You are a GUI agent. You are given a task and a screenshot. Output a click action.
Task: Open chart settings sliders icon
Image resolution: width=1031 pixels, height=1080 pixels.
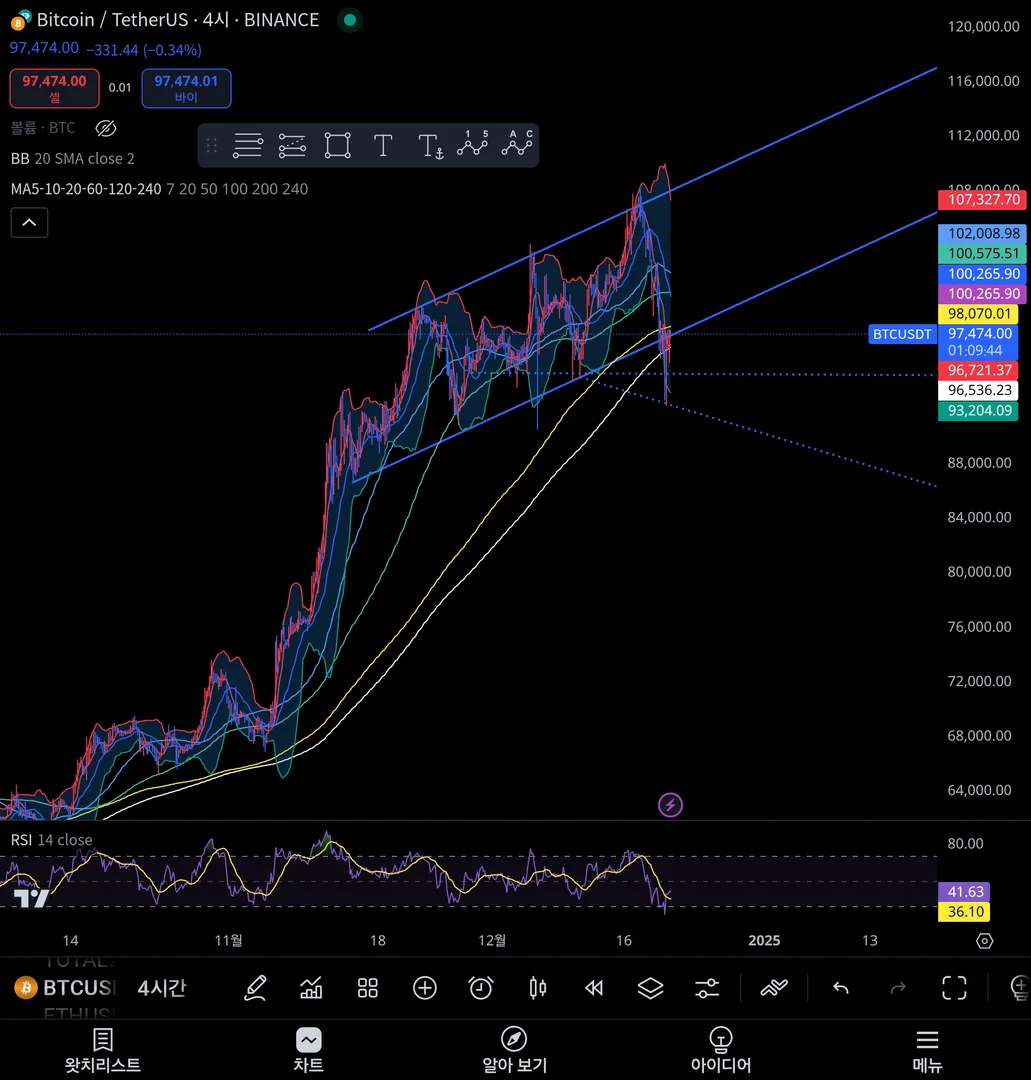pyautogui.click(x=707, y=988)
